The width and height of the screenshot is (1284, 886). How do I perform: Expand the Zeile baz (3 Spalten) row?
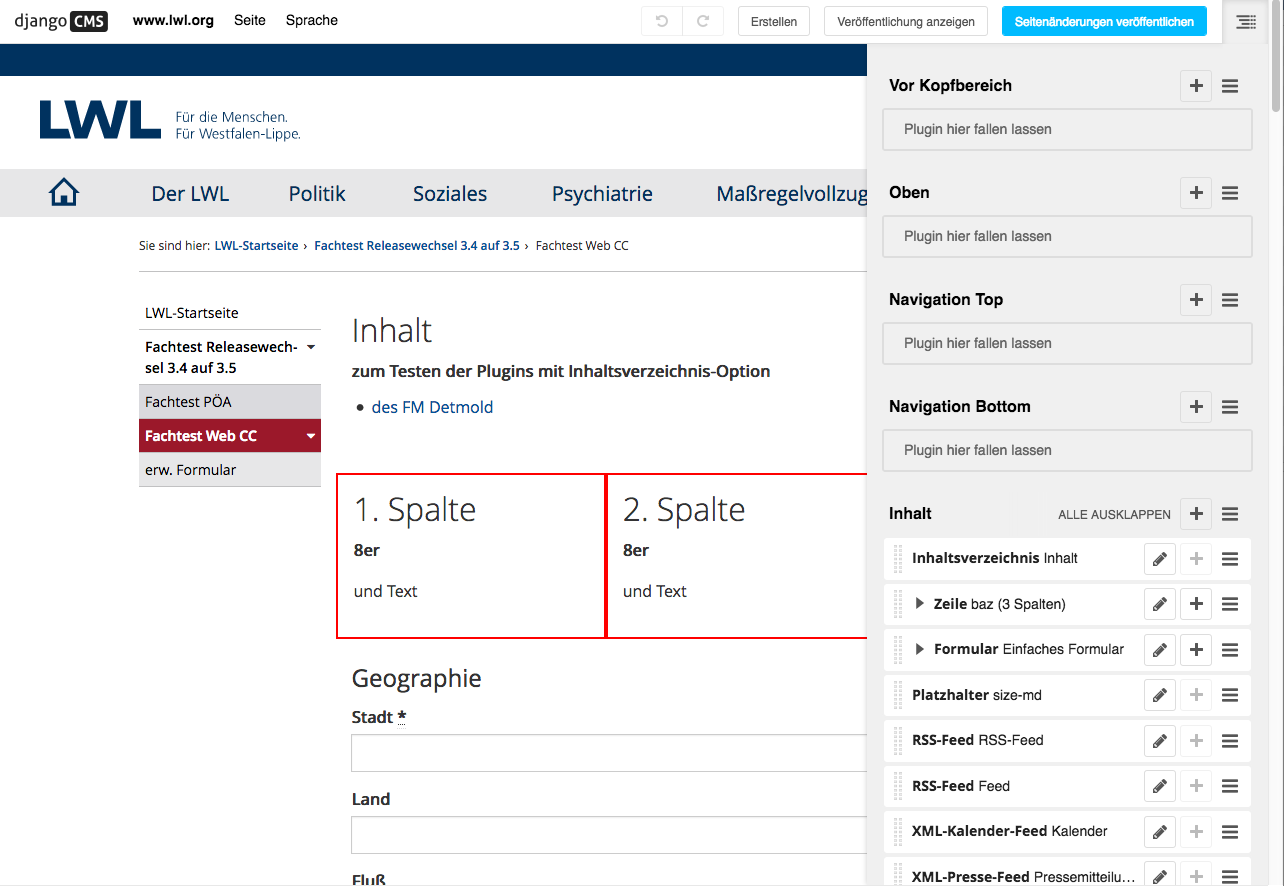coord(921,604)
